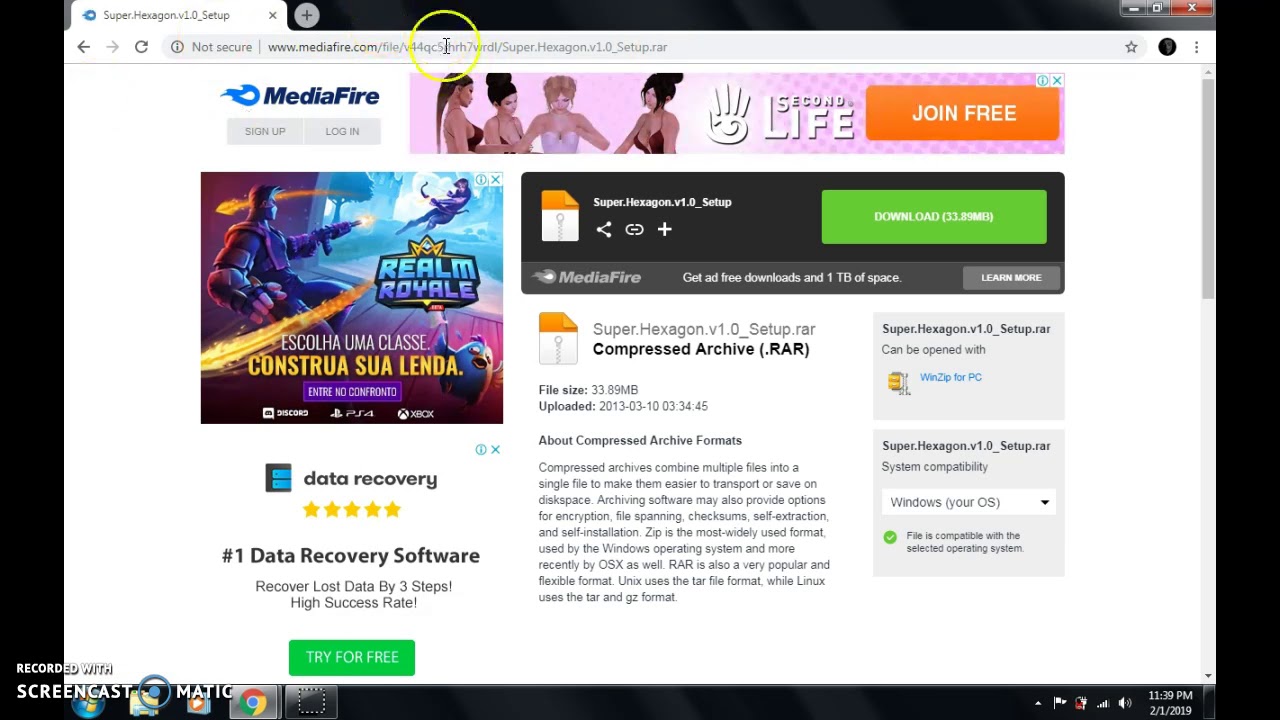Screen dimensions: 1280x720
Task: Open a new browser tab
Action: point(307,15)
